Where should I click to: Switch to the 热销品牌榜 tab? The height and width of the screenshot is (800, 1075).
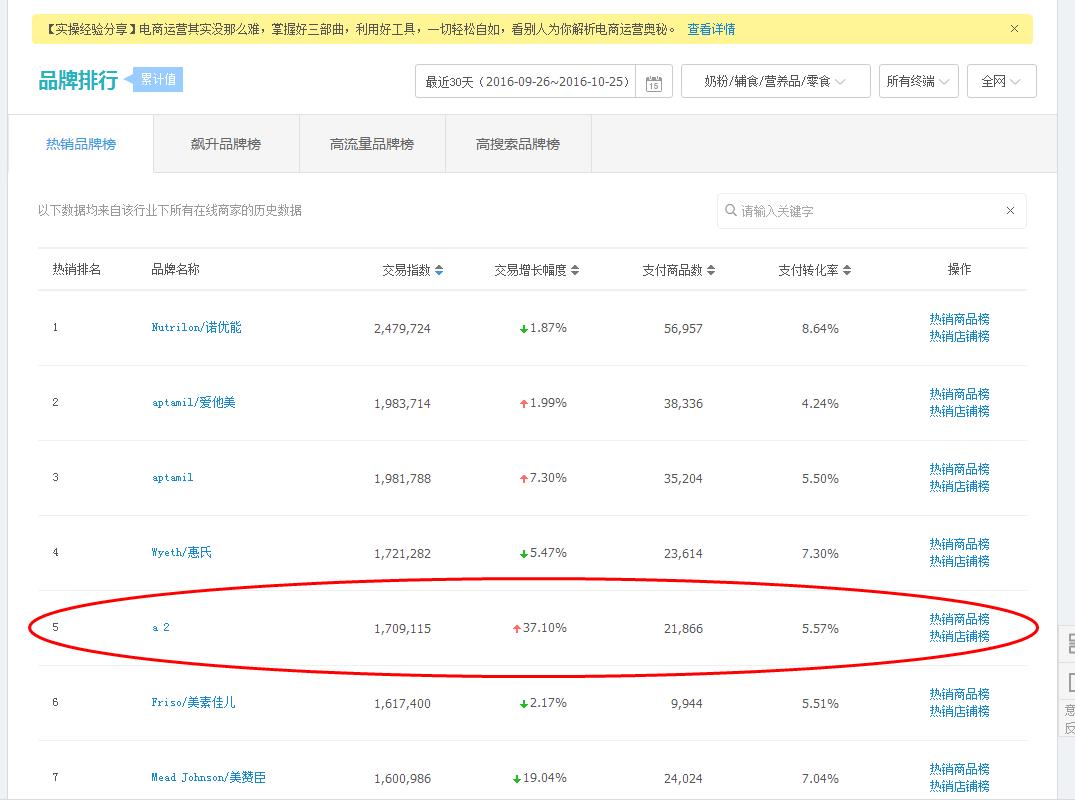tap(81, 144)
